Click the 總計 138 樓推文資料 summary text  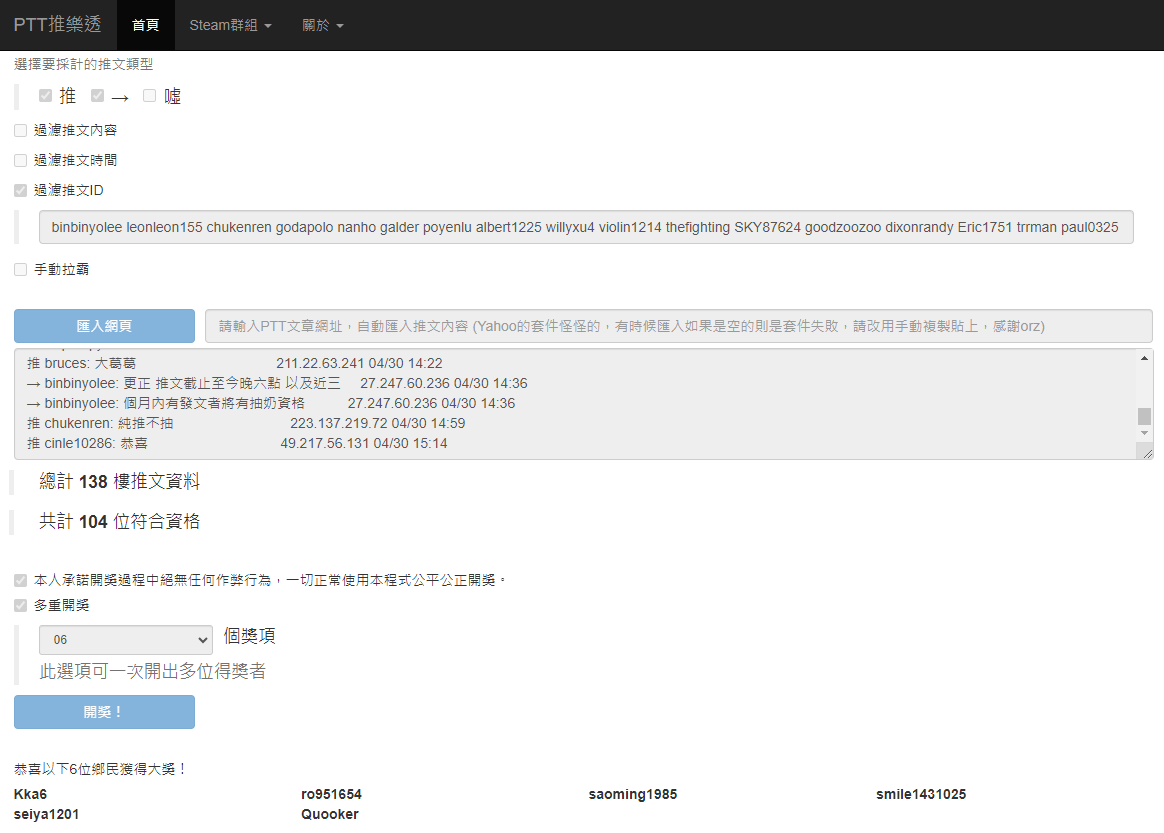[120, 482]
